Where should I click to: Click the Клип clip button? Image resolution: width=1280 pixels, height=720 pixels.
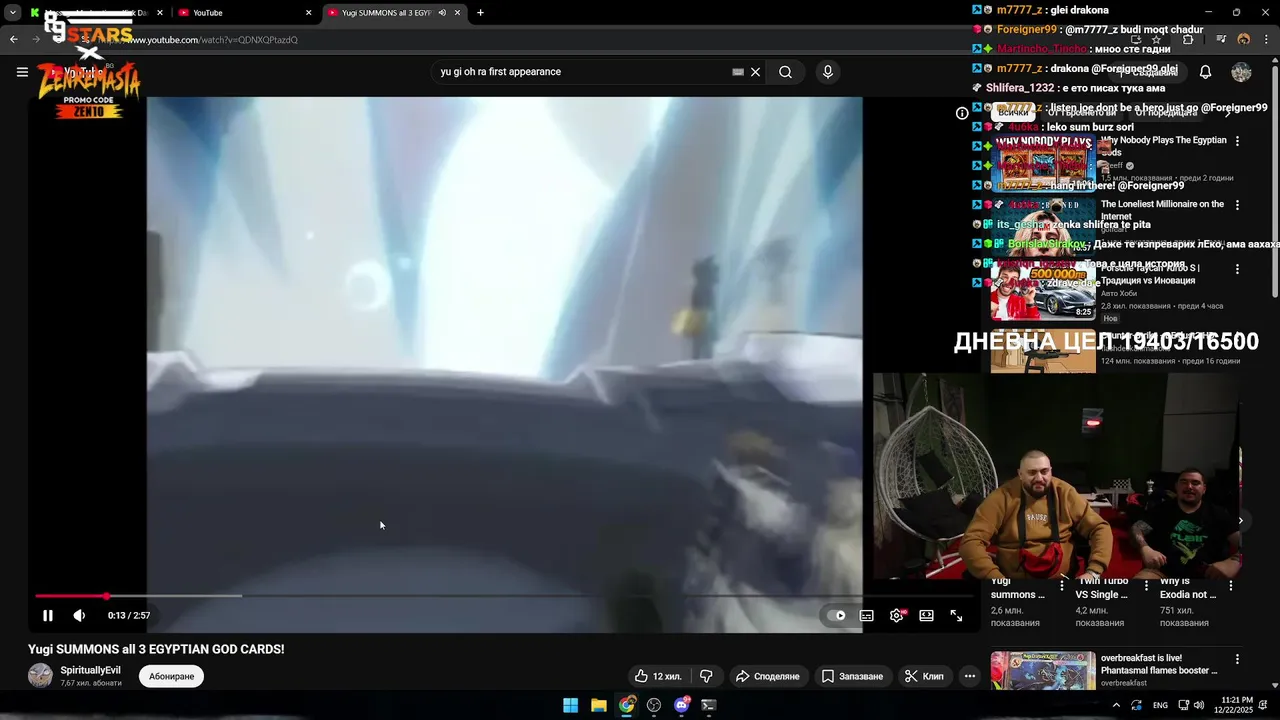[924, 676]
